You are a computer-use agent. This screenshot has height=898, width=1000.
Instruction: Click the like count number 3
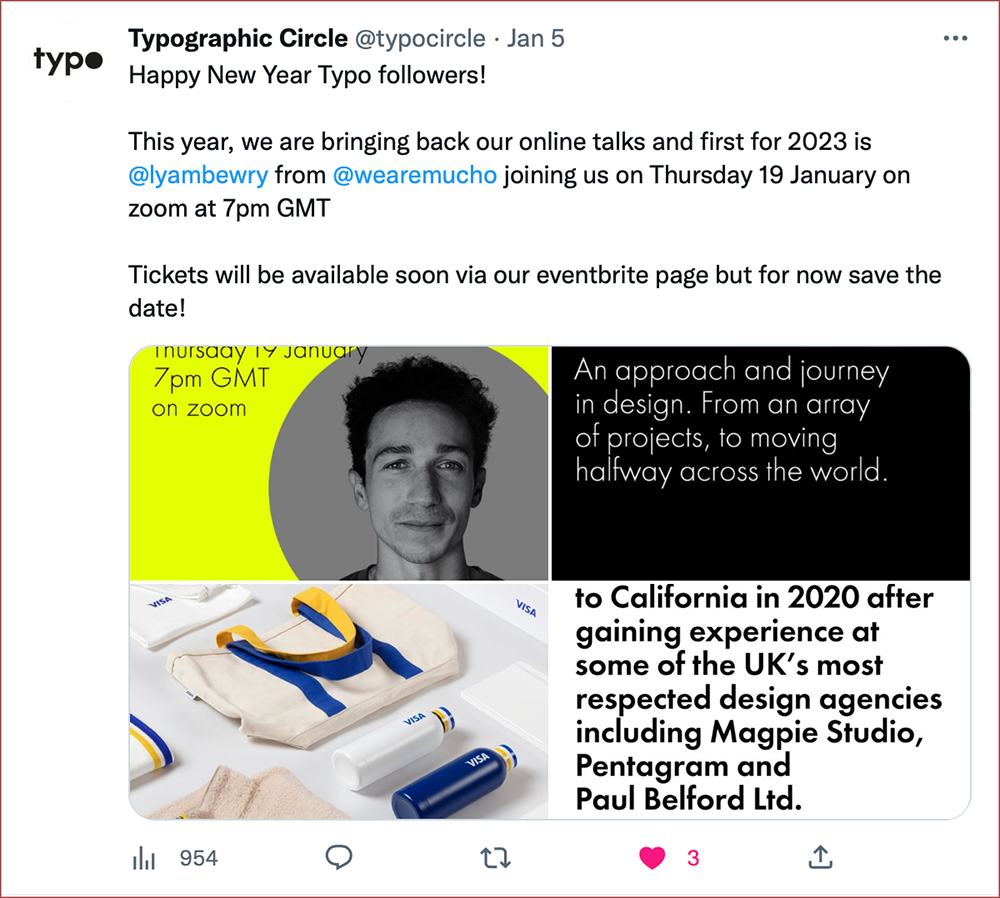(693, 858)
